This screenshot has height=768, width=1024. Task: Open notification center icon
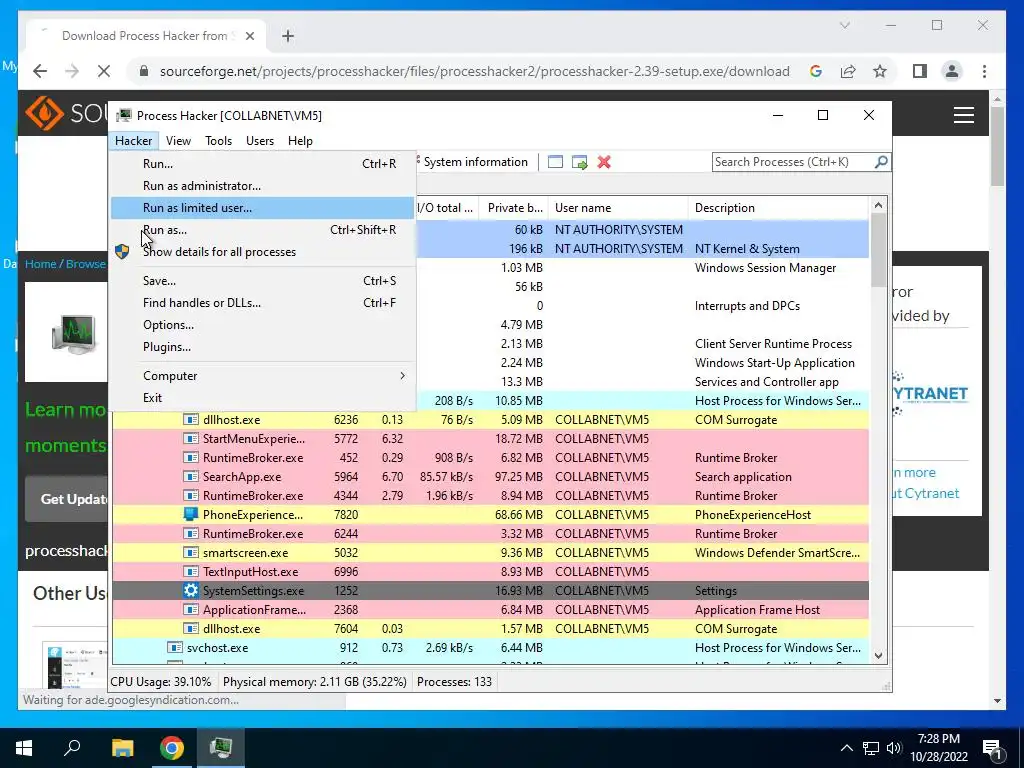992,748
